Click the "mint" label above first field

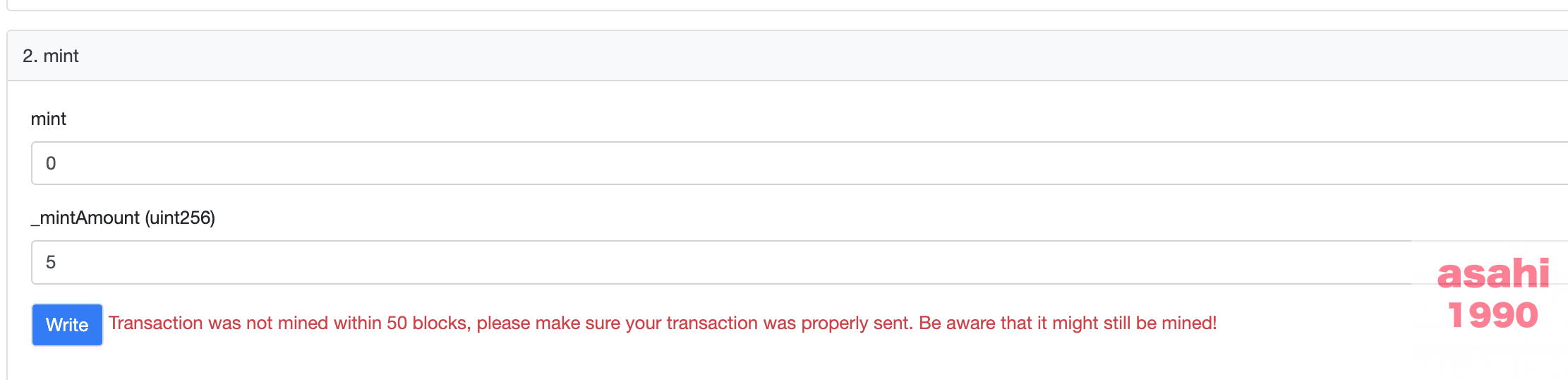point(49,119)
